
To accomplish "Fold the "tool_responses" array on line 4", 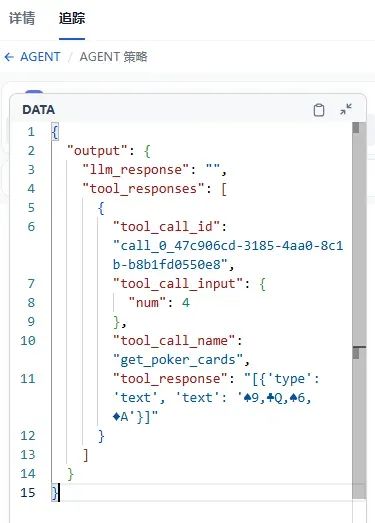I will coord(224,189).
